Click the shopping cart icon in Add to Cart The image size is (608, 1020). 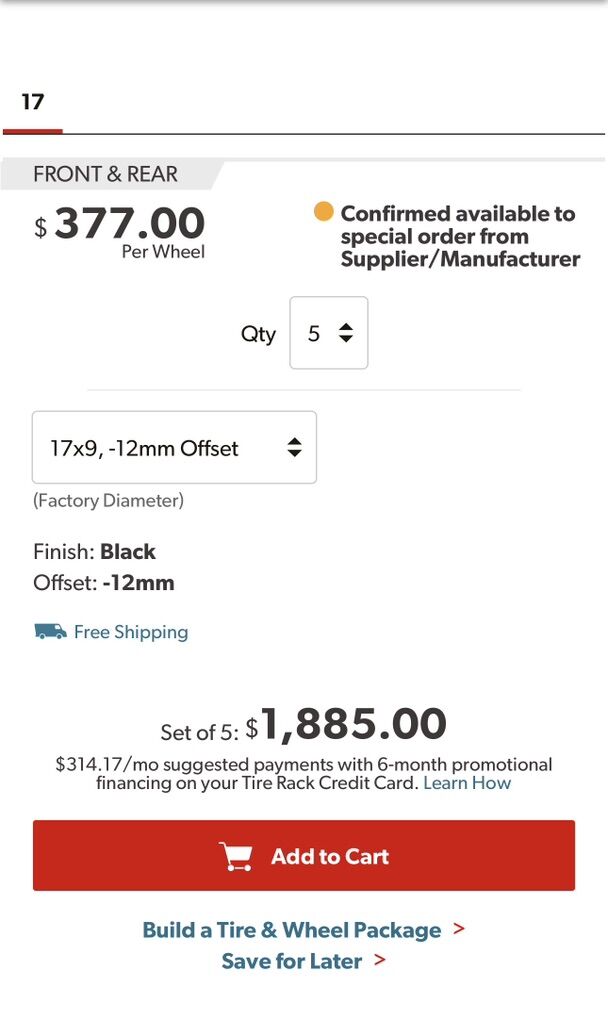click(x=236, y=856)
